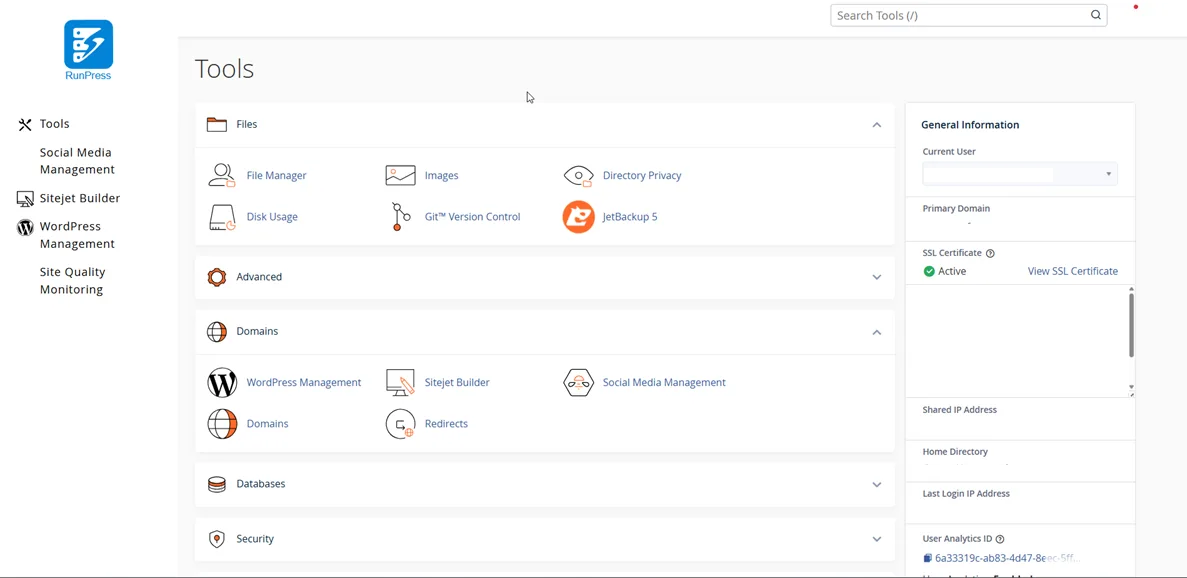Open the Current User dropdown
1187x578 pixels.
tap(1020, 174)
